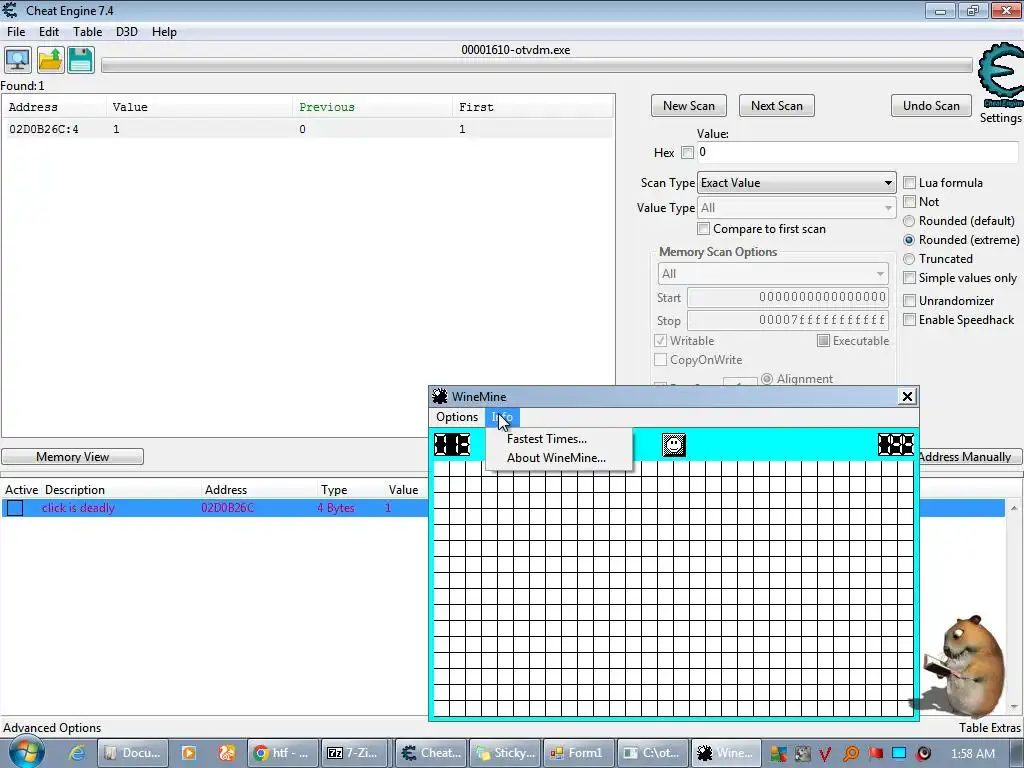
Task: Open the UC Browser taskbar icon
Action: click(x=226, y=754)
